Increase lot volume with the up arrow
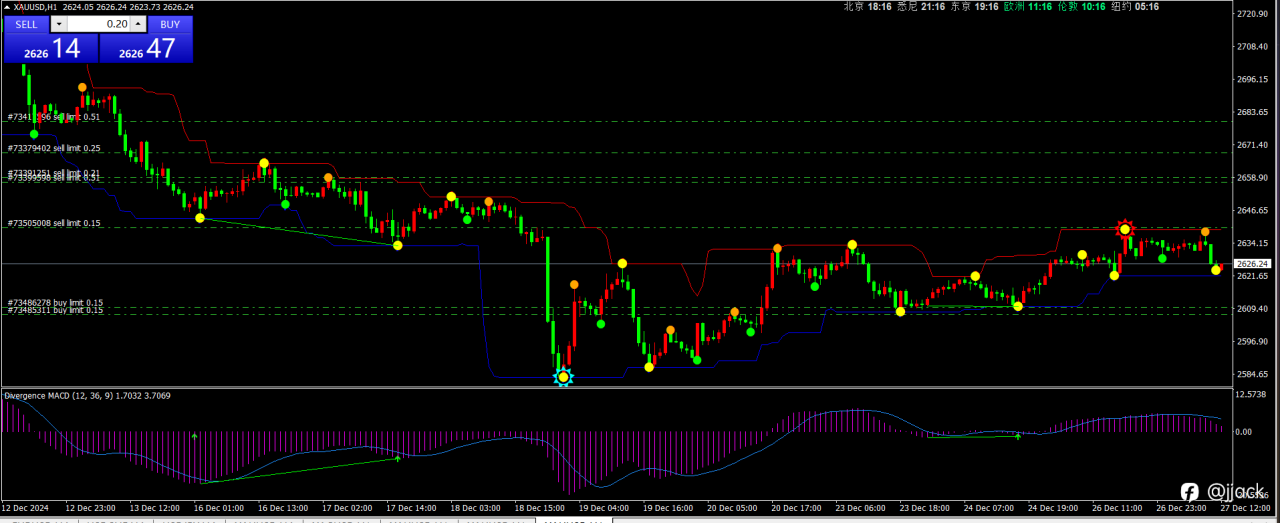Image resolution: width=1280 pixels, height=523 pixels. click(139, 24)
